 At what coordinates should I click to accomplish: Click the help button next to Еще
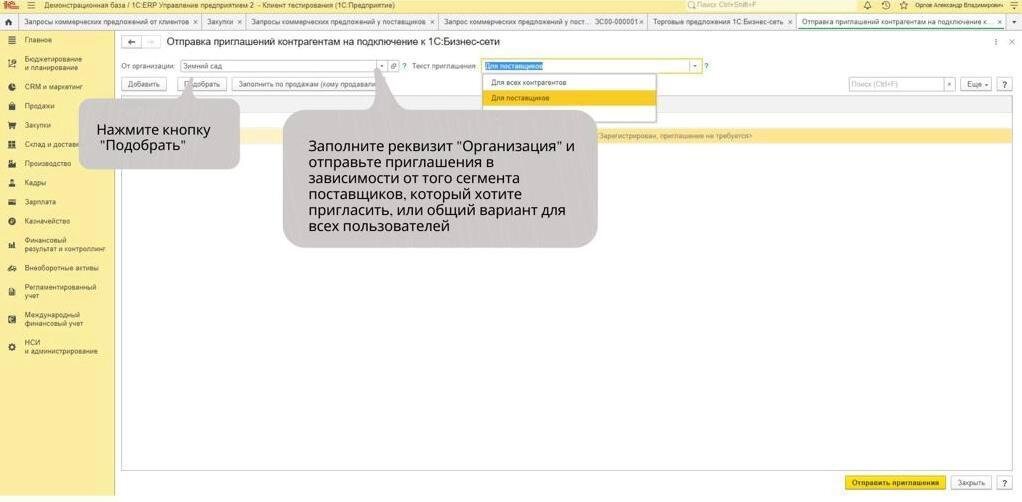(x=1004, y=85)
